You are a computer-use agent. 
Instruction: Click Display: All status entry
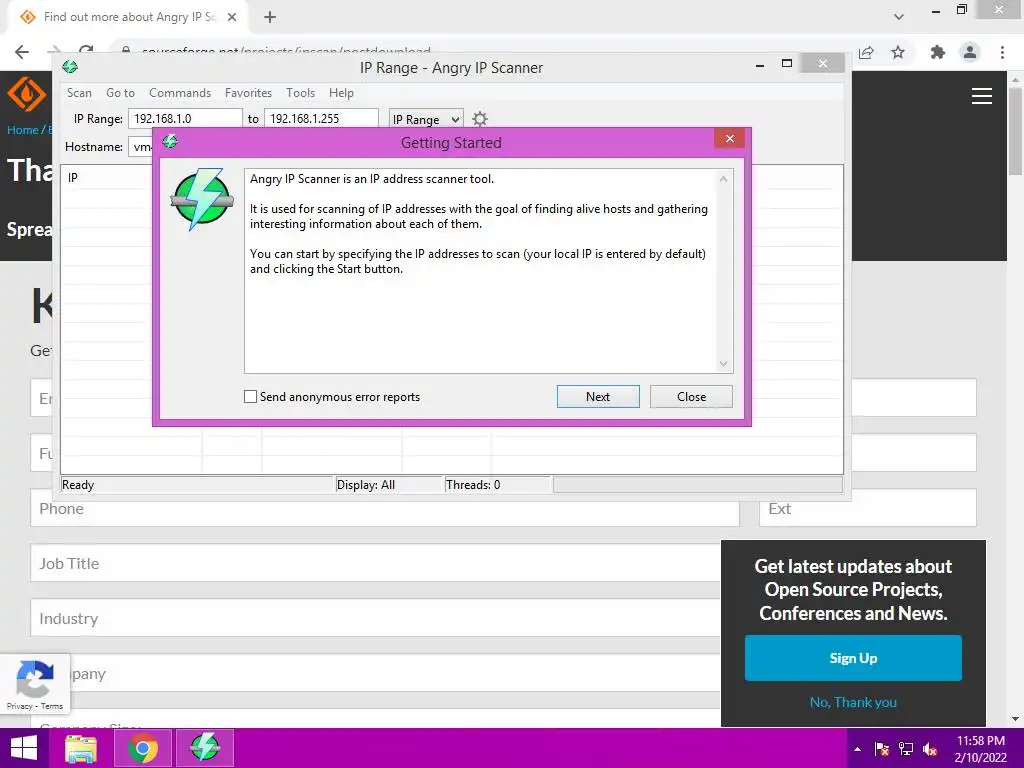[x=366, y=485]
